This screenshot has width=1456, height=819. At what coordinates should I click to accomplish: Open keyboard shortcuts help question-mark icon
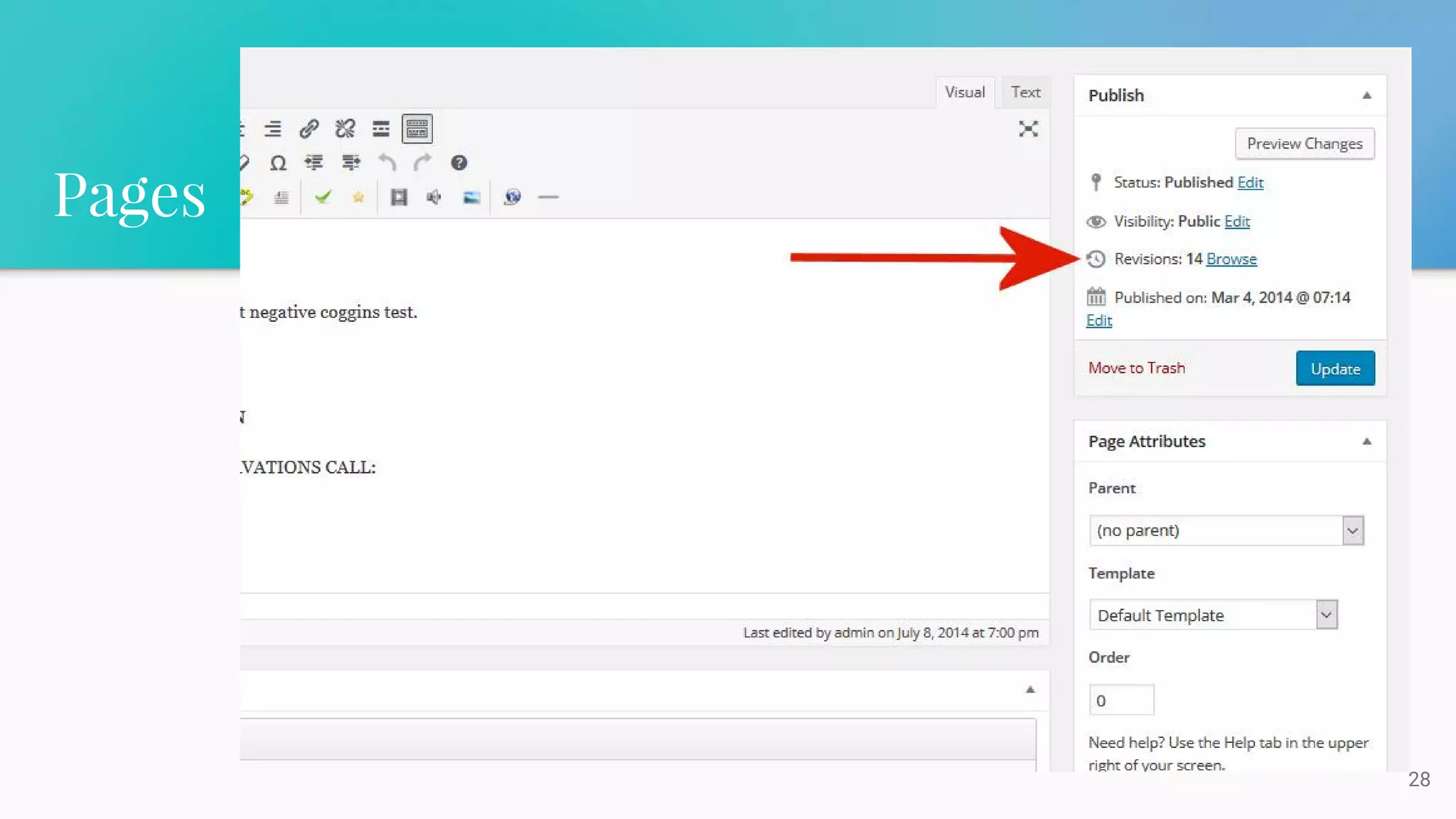point(459,163)
